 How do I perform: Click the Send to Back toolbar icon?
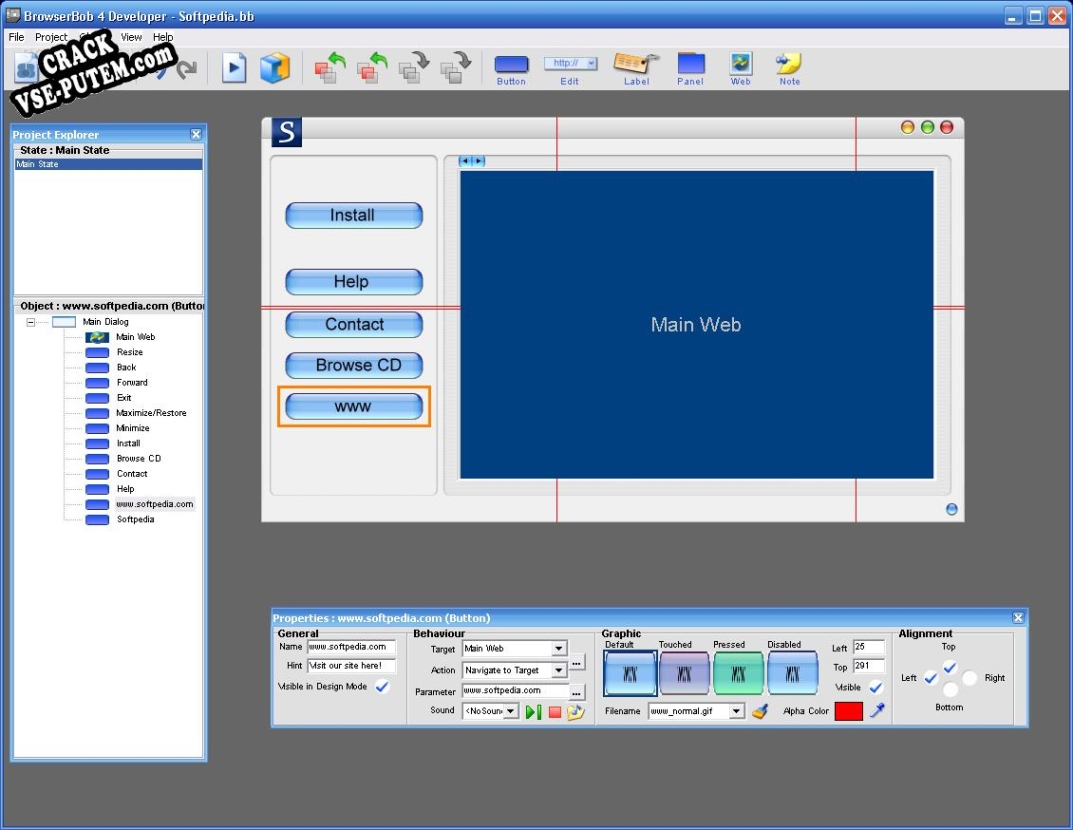pyautogui.click(x=456, y=68)
